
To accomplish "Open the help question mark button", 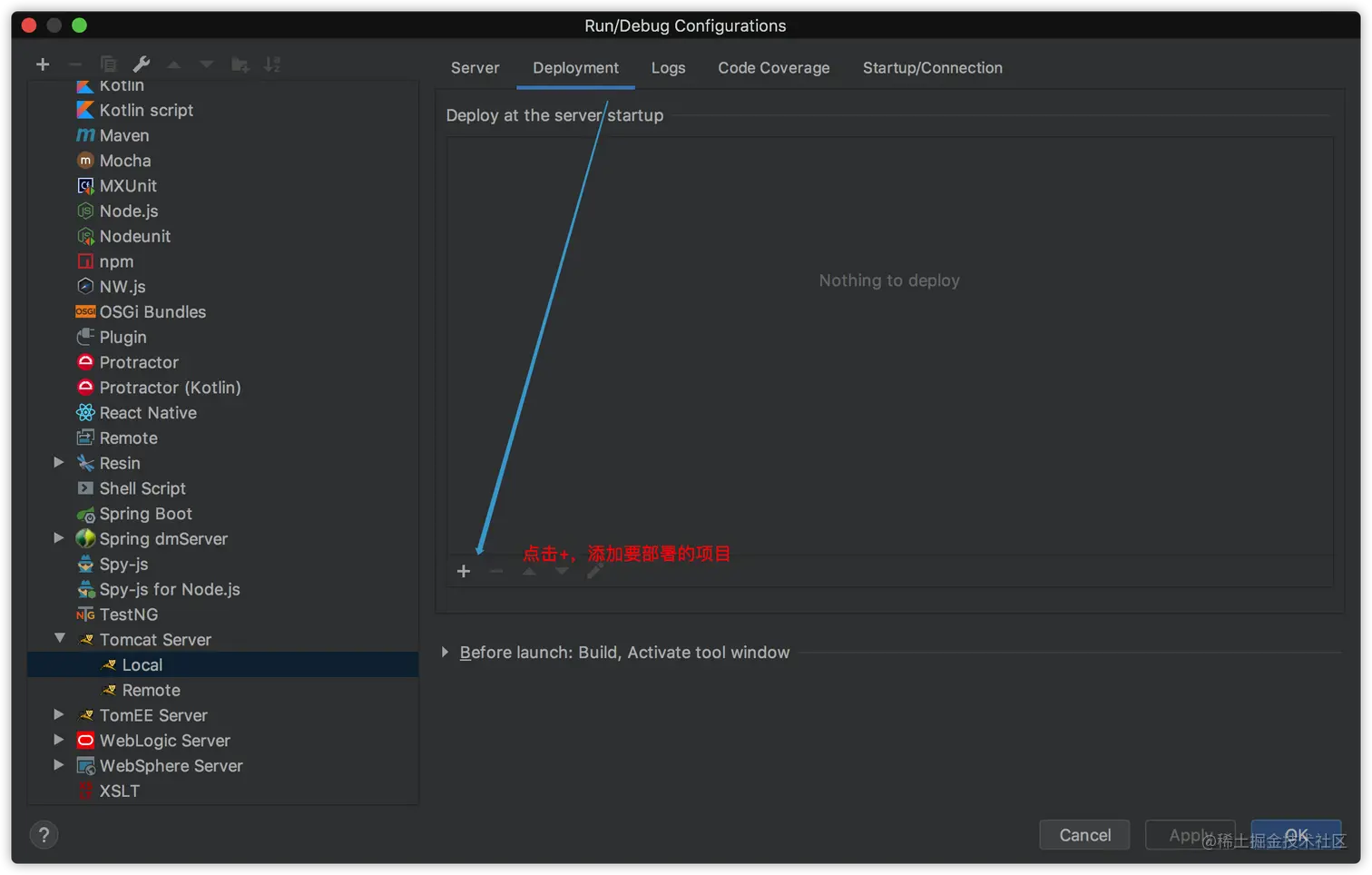I will click(x=44, y=835).
